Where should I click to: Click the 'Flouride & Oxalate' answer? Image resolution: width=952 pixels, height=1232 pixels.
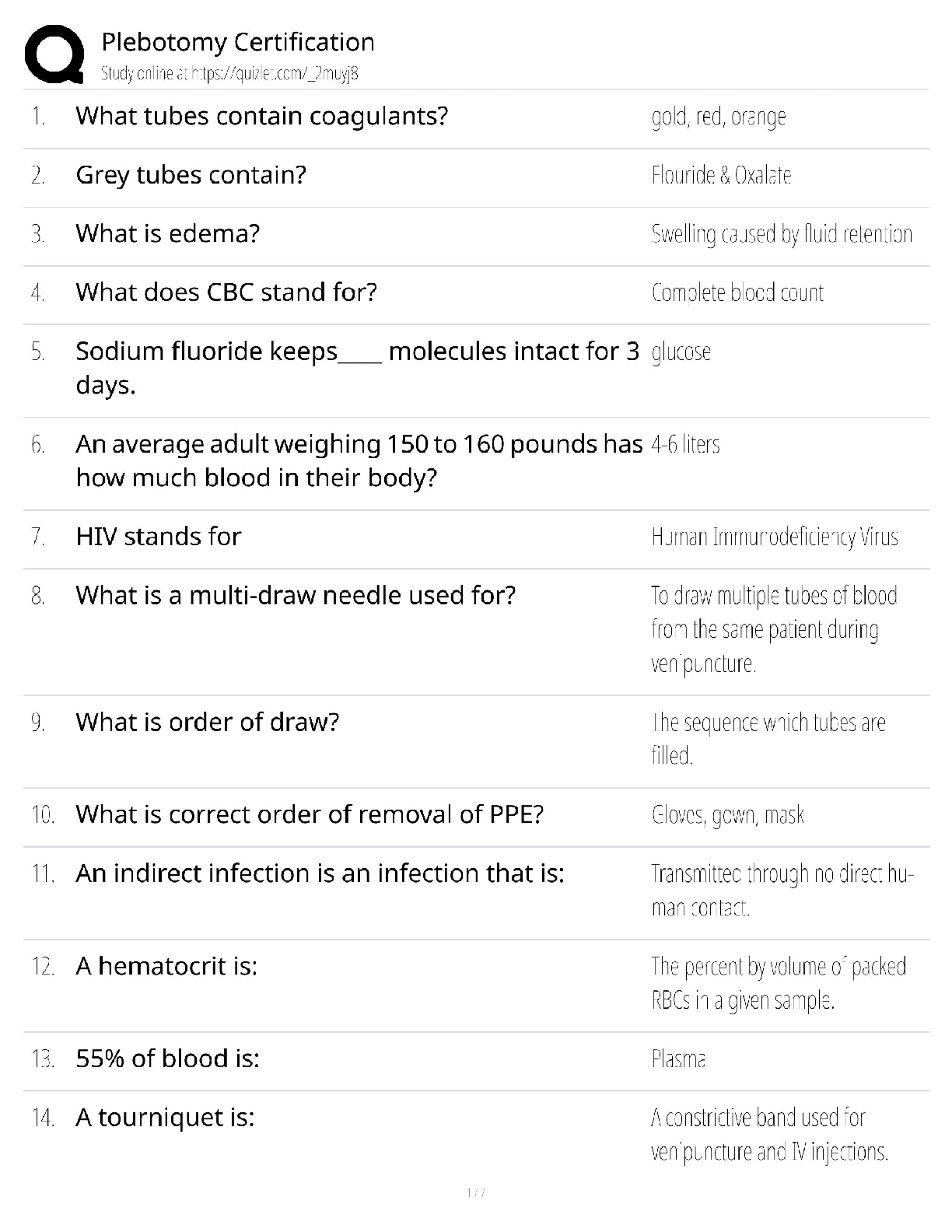(721, 176)
